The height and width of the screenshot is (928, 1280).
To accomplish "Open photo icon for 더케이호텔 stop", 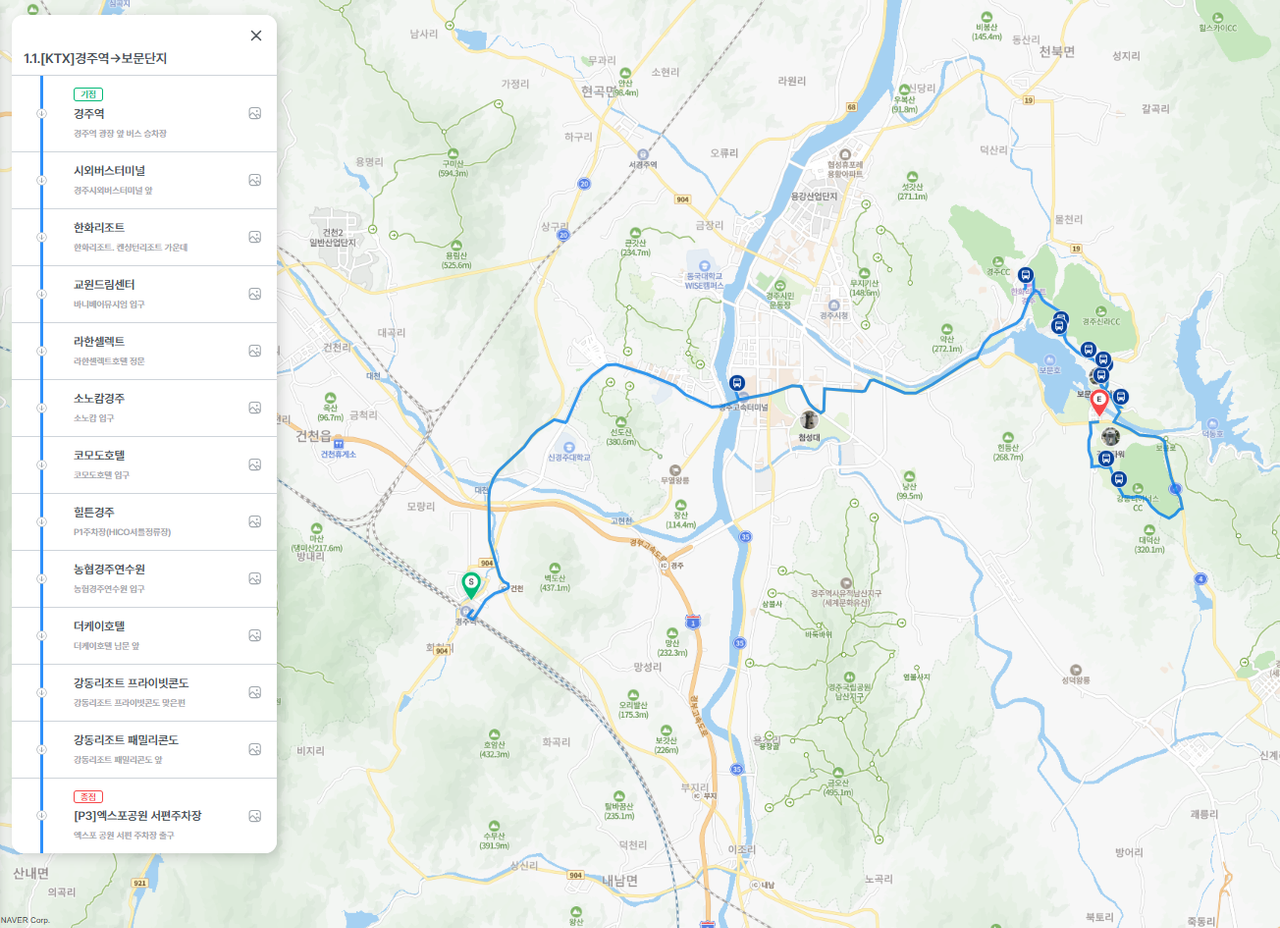I will [255, 636].
